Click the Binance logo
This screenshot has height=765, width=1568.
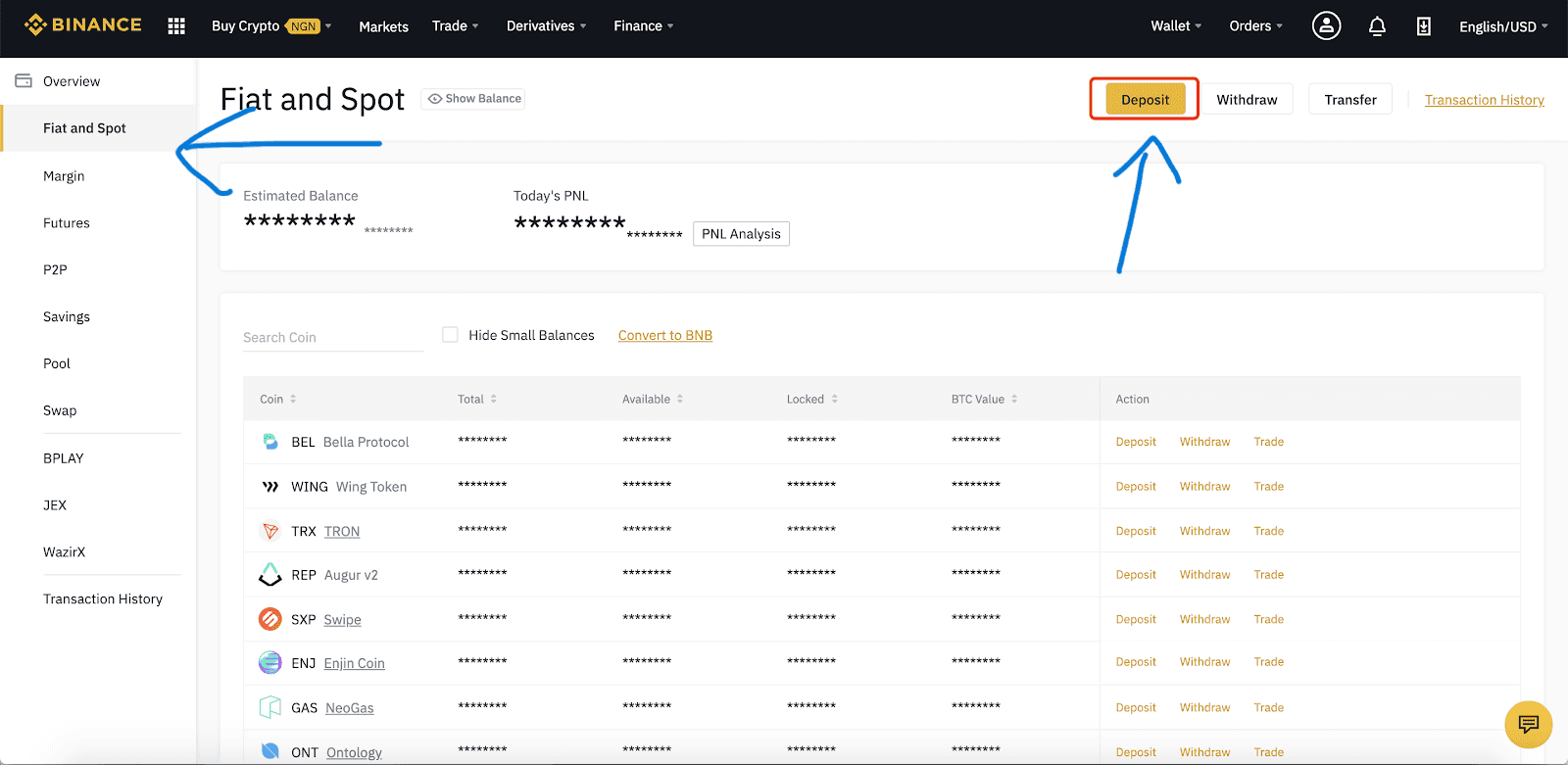click(83, 25)
